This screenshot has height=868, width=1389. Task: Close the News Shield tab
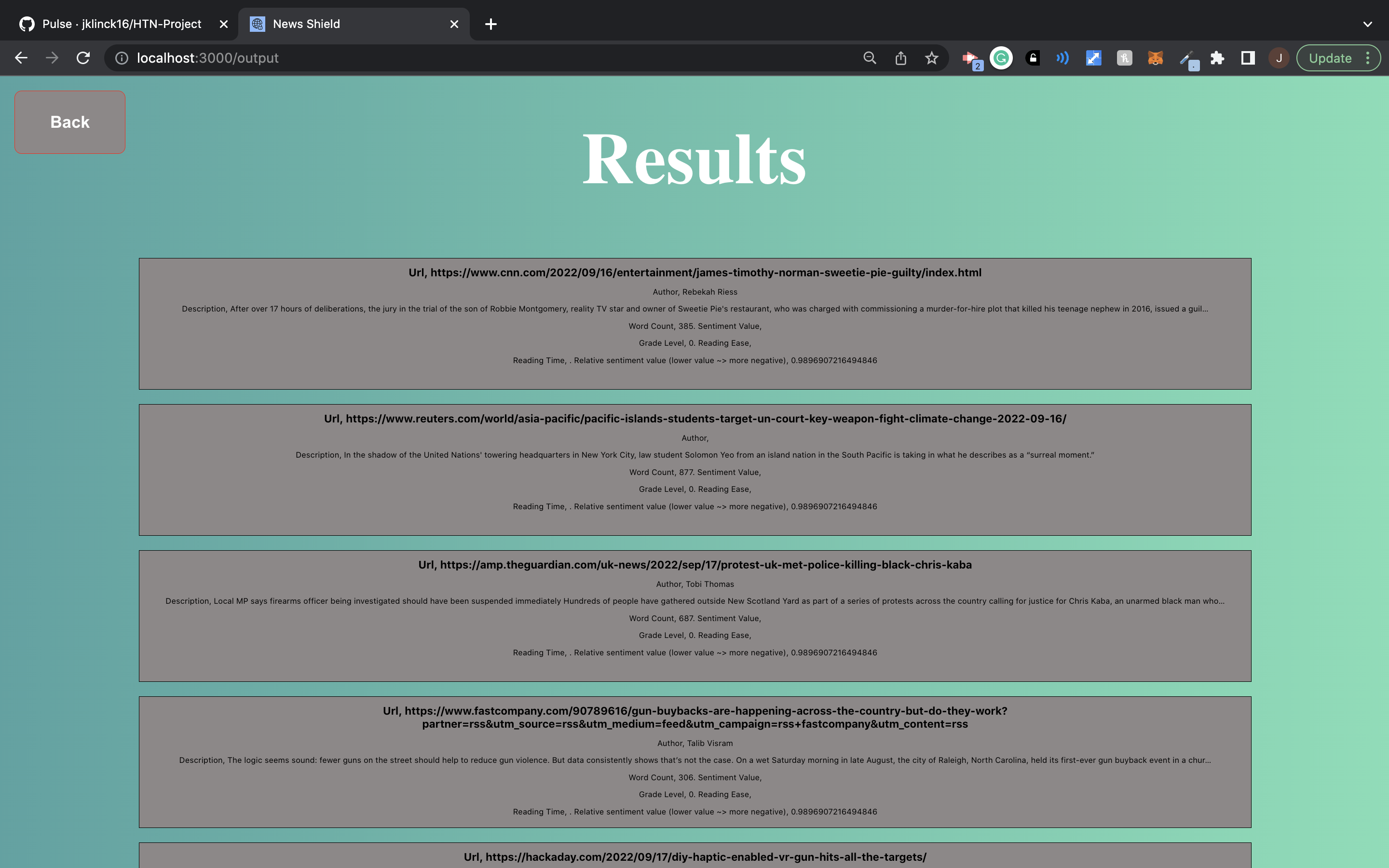pos(454,24)
